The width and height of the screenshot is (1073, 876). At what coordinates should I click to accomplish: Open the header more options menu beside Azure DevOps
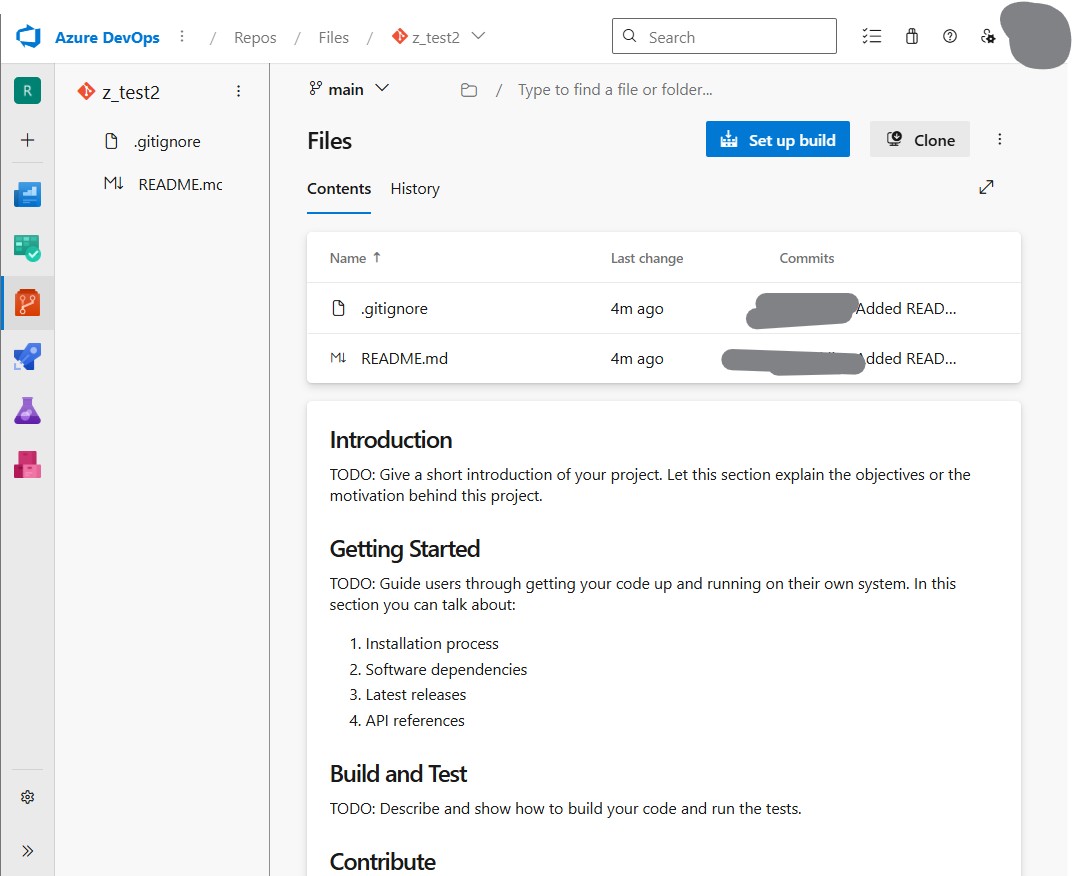(182, 36)
